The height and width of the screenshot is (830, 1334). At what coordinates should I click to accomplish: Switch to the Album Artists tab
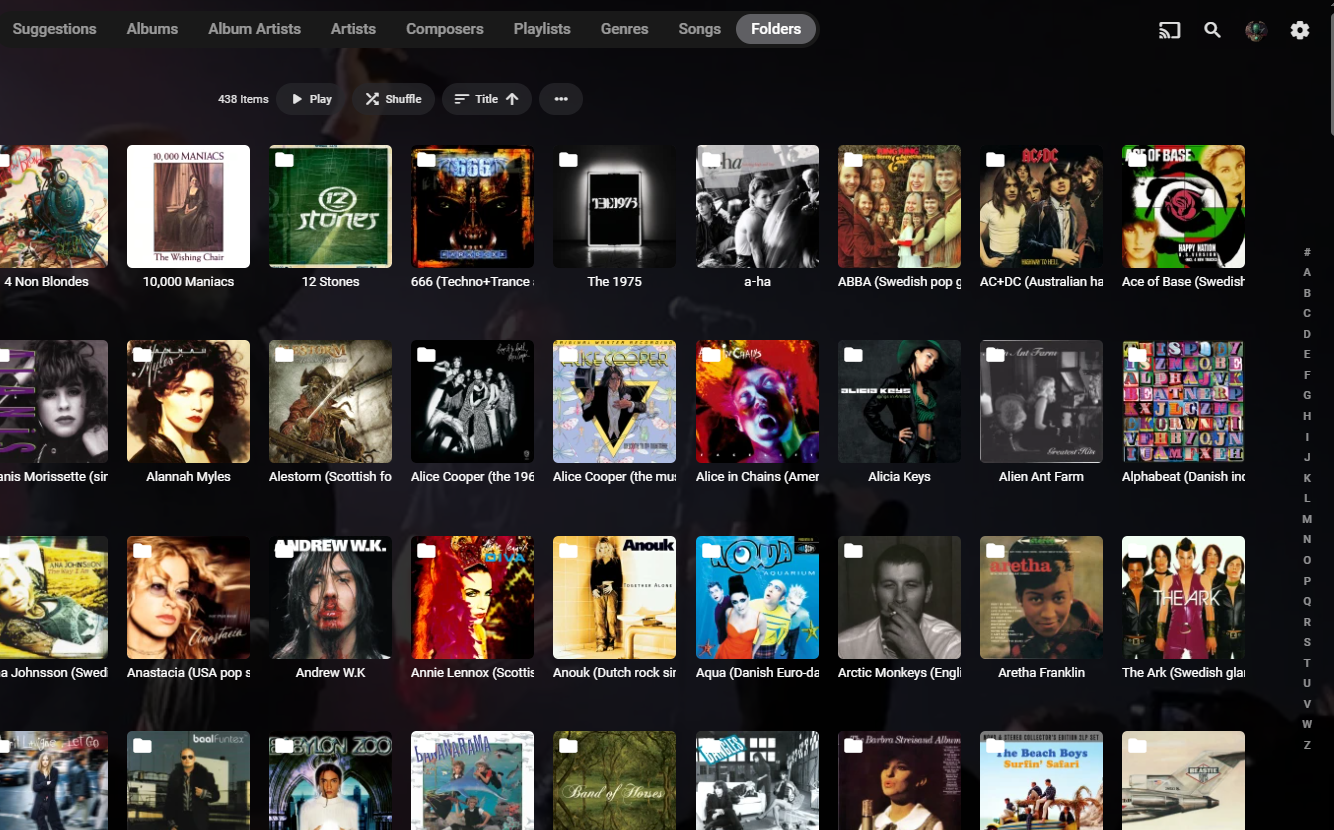(x=254, y=29)
